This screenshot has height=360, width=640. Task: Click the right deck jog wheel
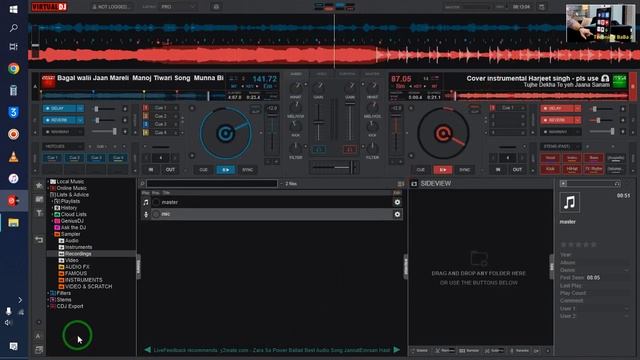pos(443,133)
